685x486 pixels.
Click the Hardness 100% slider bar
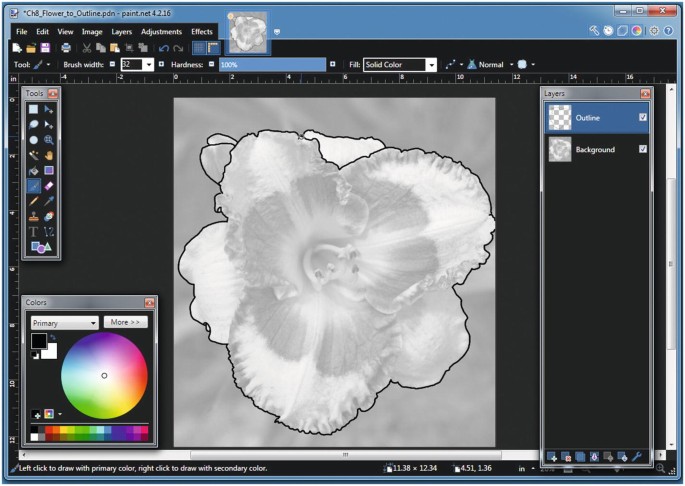tap(272, 64)
